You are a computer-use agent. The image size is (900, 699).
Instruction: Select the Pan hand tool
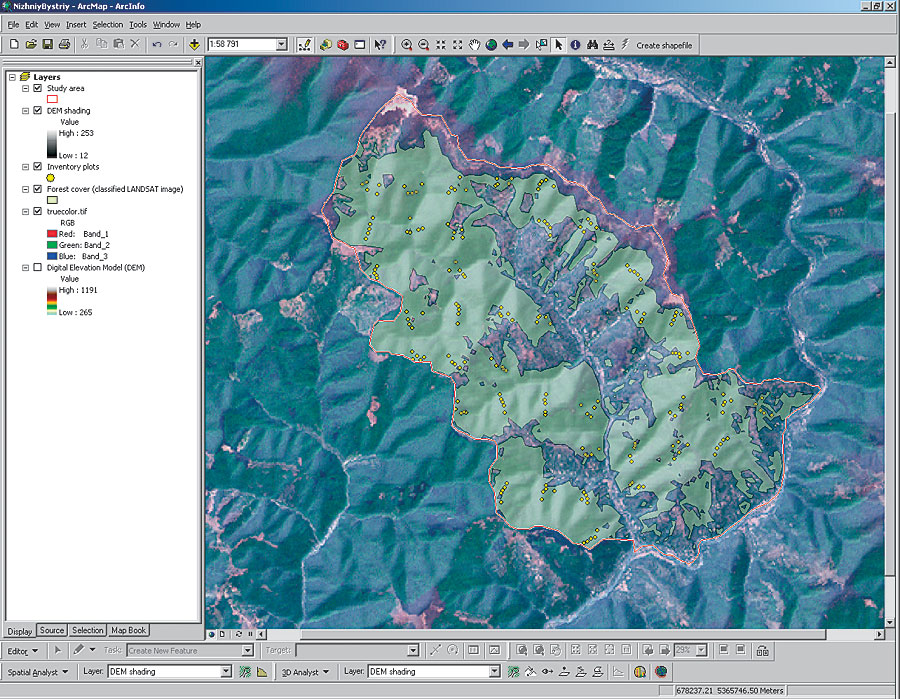[474, 45]
